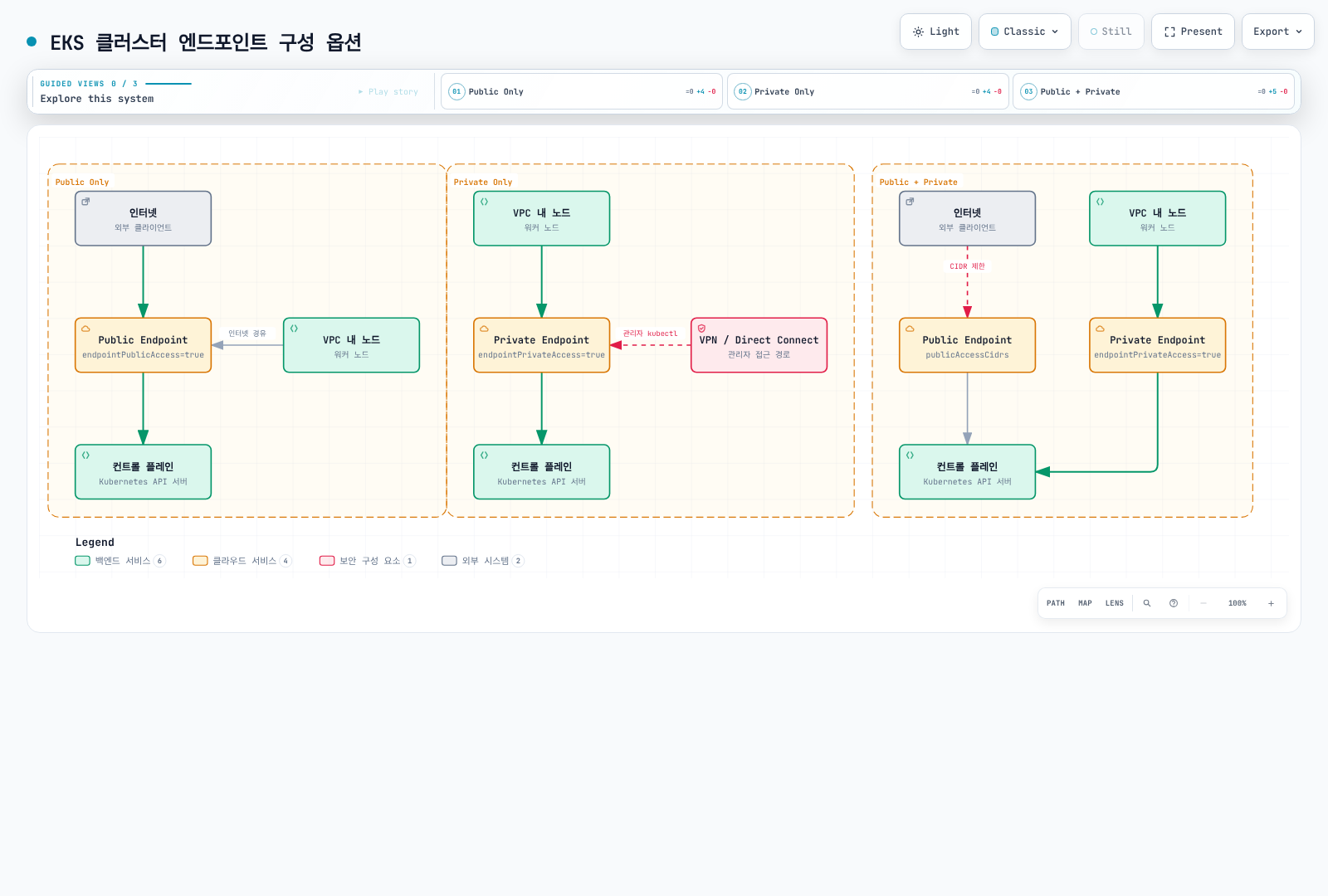Click code icon on Private Only VPC 내 노드
Image resolution: width=1328 pixels, height=896 pixels.
tap(484, 202)
